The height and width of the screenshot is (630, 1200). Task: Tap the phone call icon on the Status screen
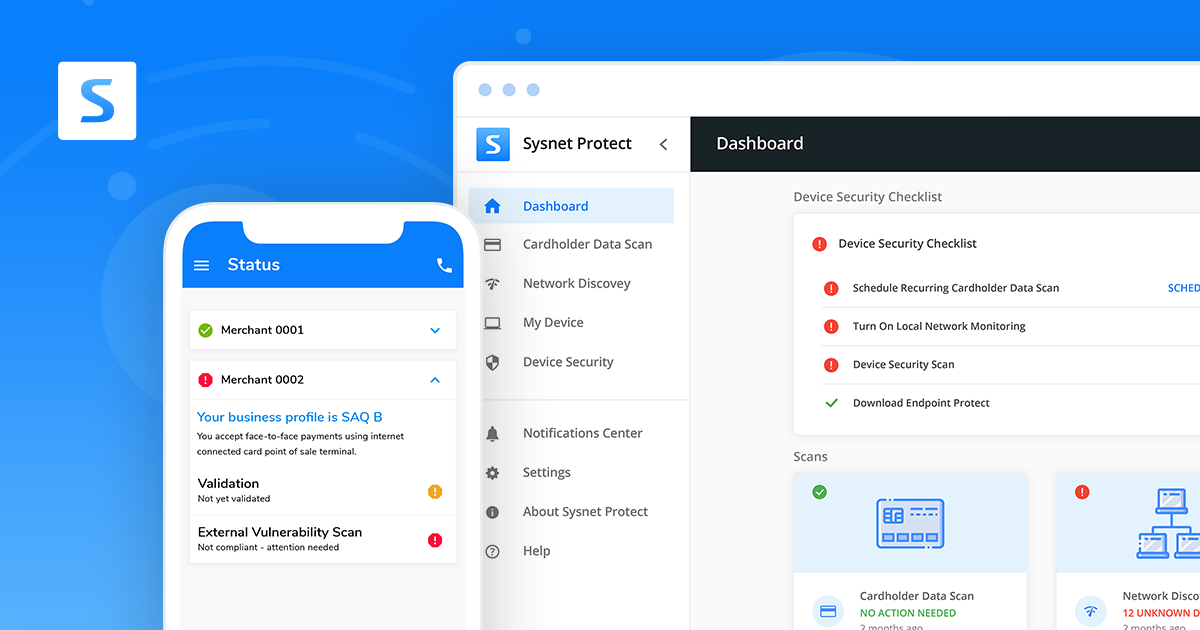[x=443, y=264]
